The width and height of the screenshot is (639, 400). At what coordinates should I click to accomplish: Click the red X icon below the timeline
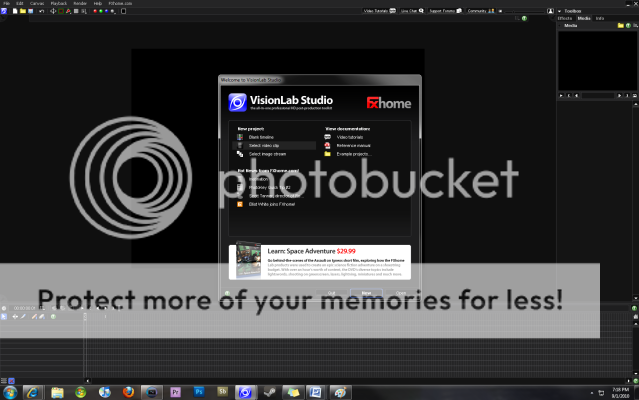pyautogui.click(x=11, y=381)
